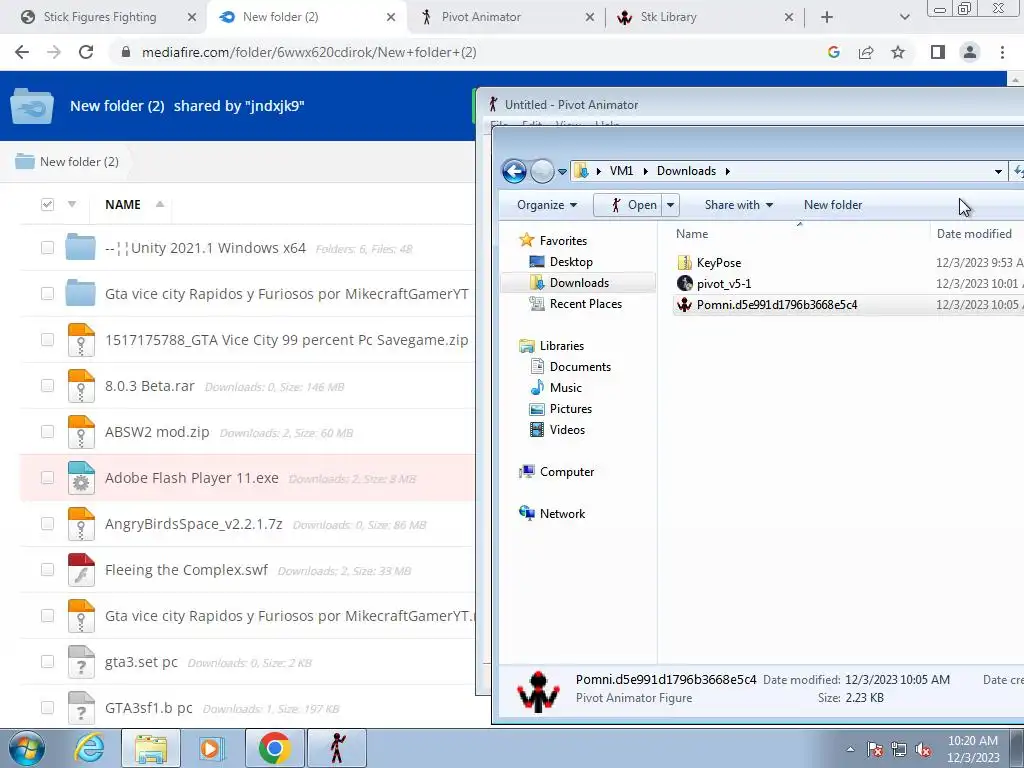This screenshot has width=1024, height=768.
Task: Open selection dropdown arrow beside checkbox
Action: click(72, 204)
